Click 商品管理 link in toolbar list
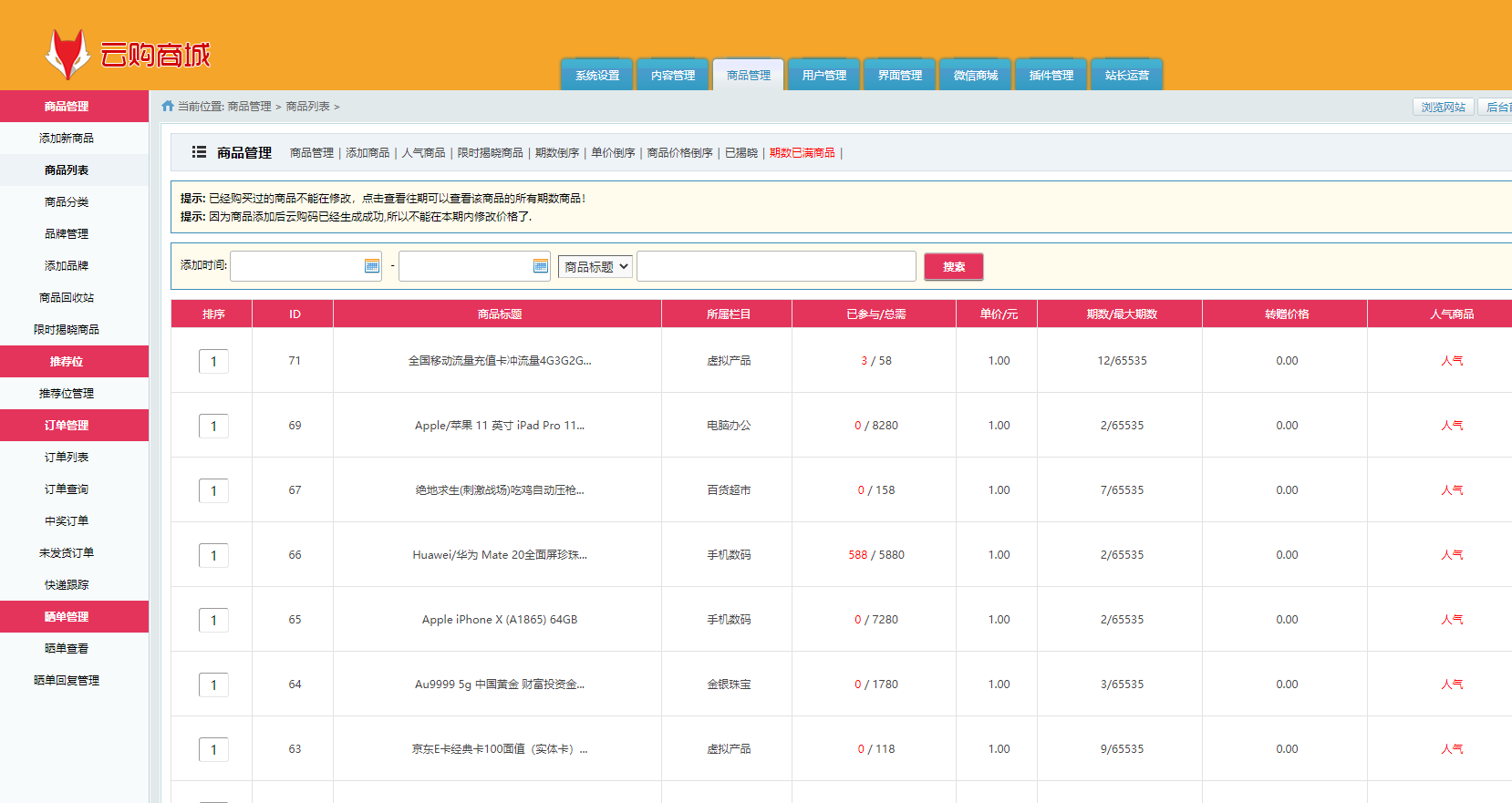 (x=312, y=152)
